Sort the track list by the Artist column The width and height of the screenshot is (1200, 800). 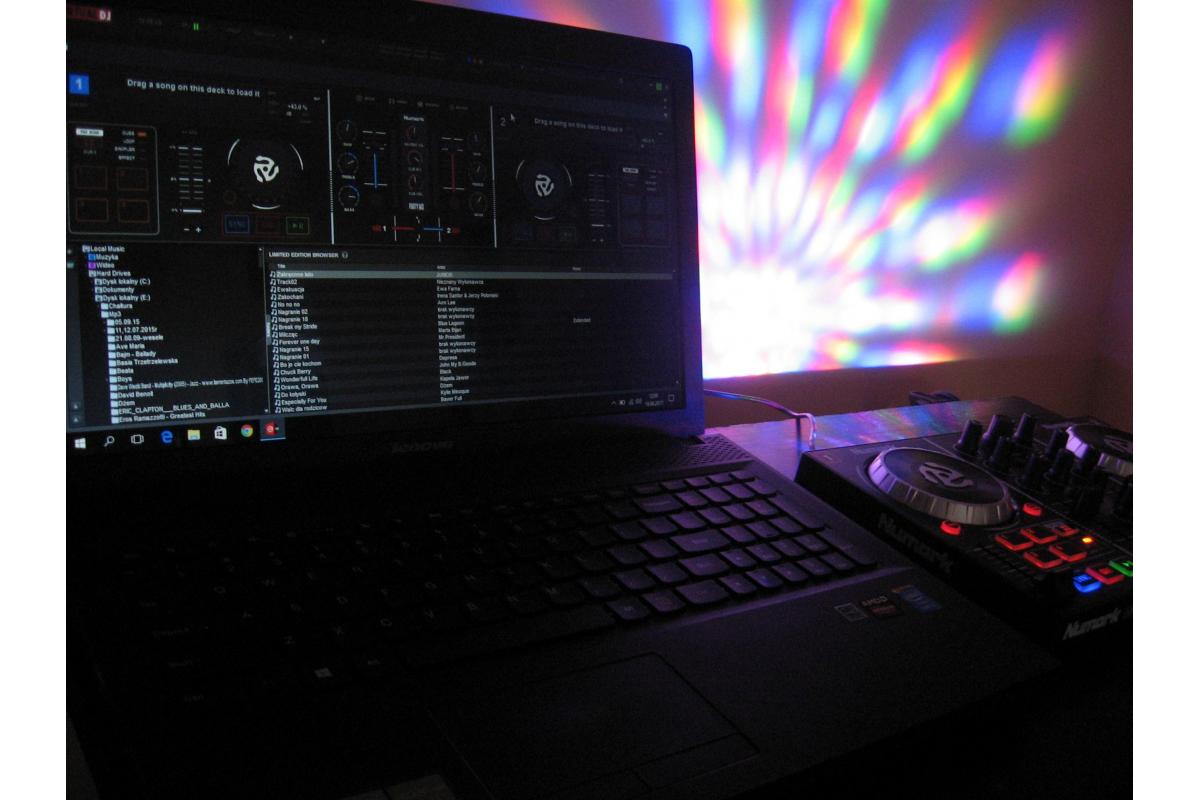[x=441, y=267]
